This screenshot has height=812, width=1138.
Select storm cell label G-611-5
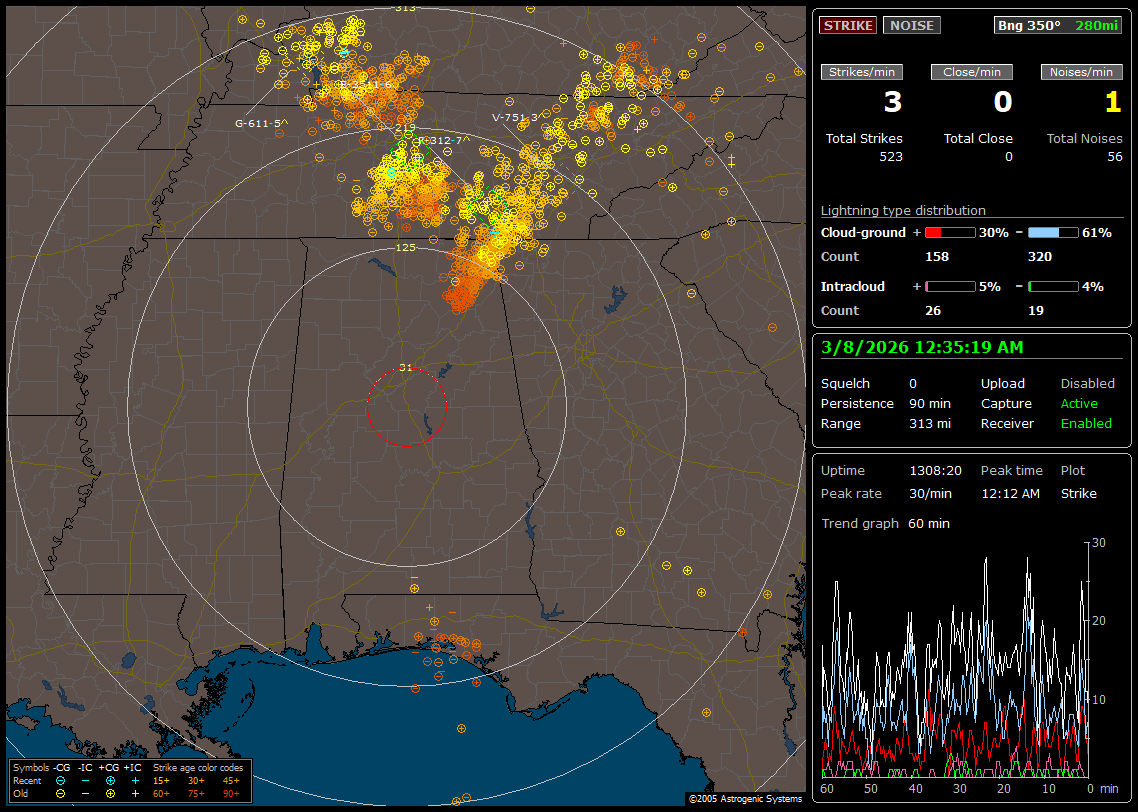coord(260,123)
